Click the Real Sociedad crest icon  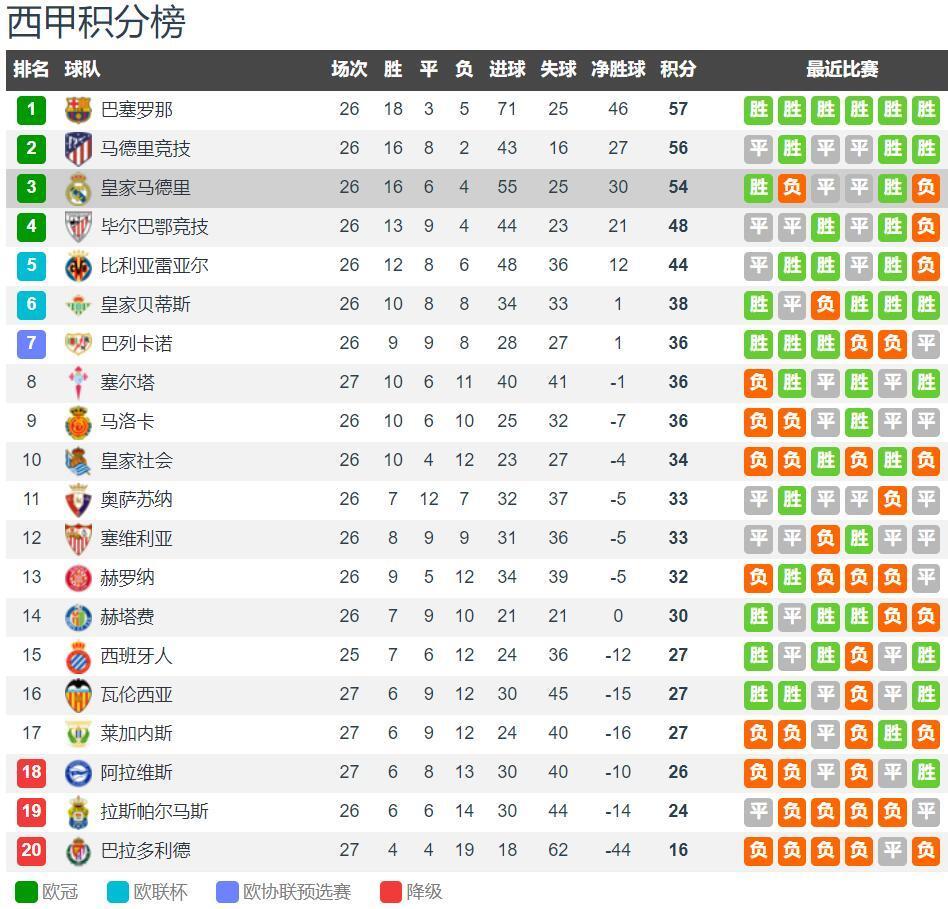(x=78, y=461)
